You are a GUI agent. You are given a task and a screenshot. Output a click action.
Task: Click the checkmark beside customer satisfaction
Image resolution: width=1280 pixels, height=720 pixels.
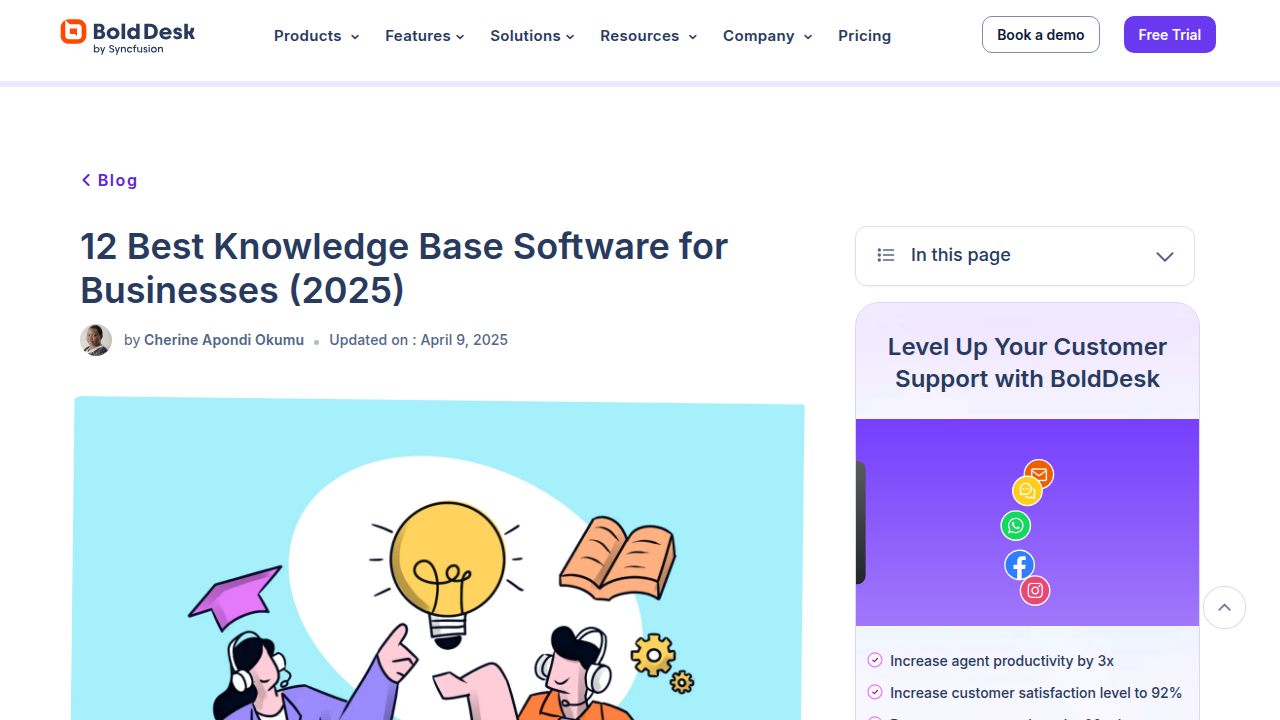pos(875,692)
